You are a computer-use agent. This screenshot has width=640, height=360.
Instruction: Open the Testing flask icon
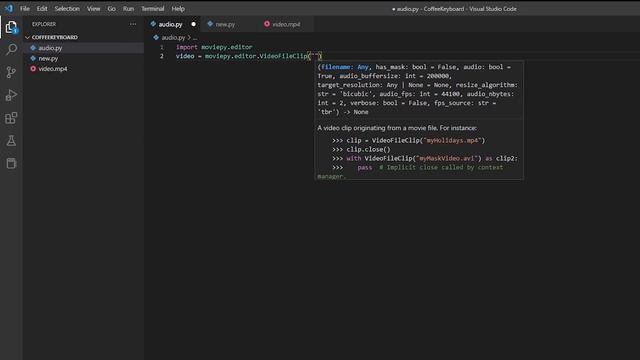(x=11, y=141)
